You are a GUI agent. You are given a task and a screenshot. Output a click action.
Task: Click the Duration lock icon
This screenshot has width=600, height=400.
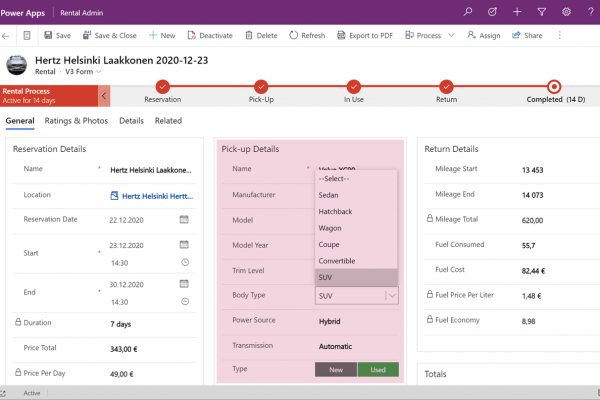point(18,322)
